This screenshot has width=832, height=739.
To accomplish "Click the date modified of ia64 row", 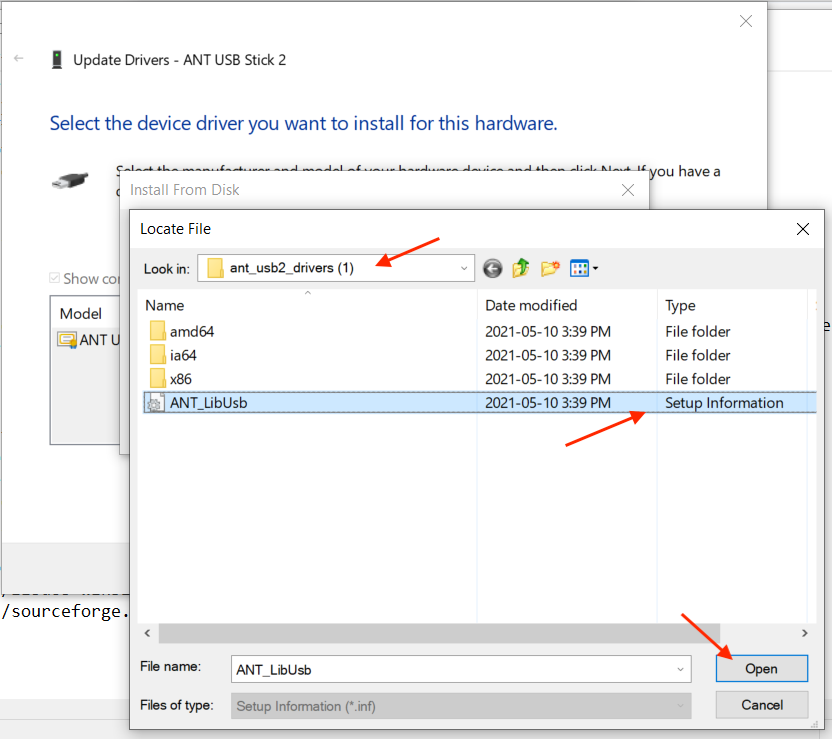I will tap(548, 355).
